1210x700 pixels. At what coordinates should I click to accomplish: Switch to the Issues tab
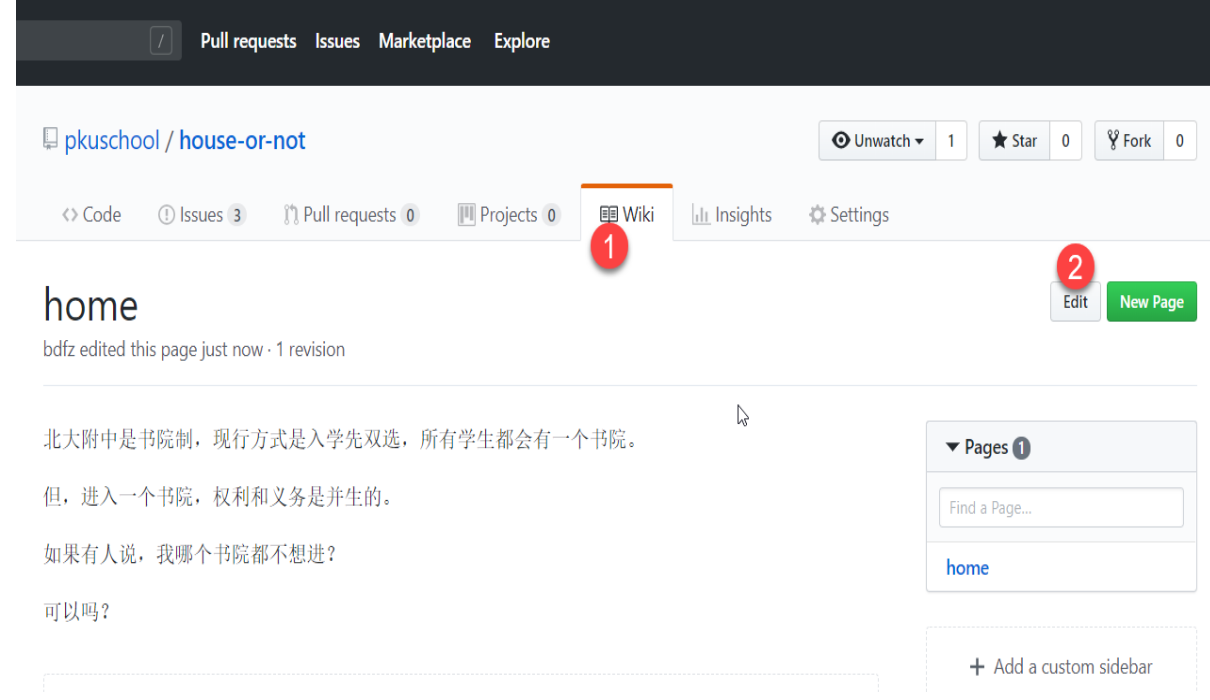(201, 215)
